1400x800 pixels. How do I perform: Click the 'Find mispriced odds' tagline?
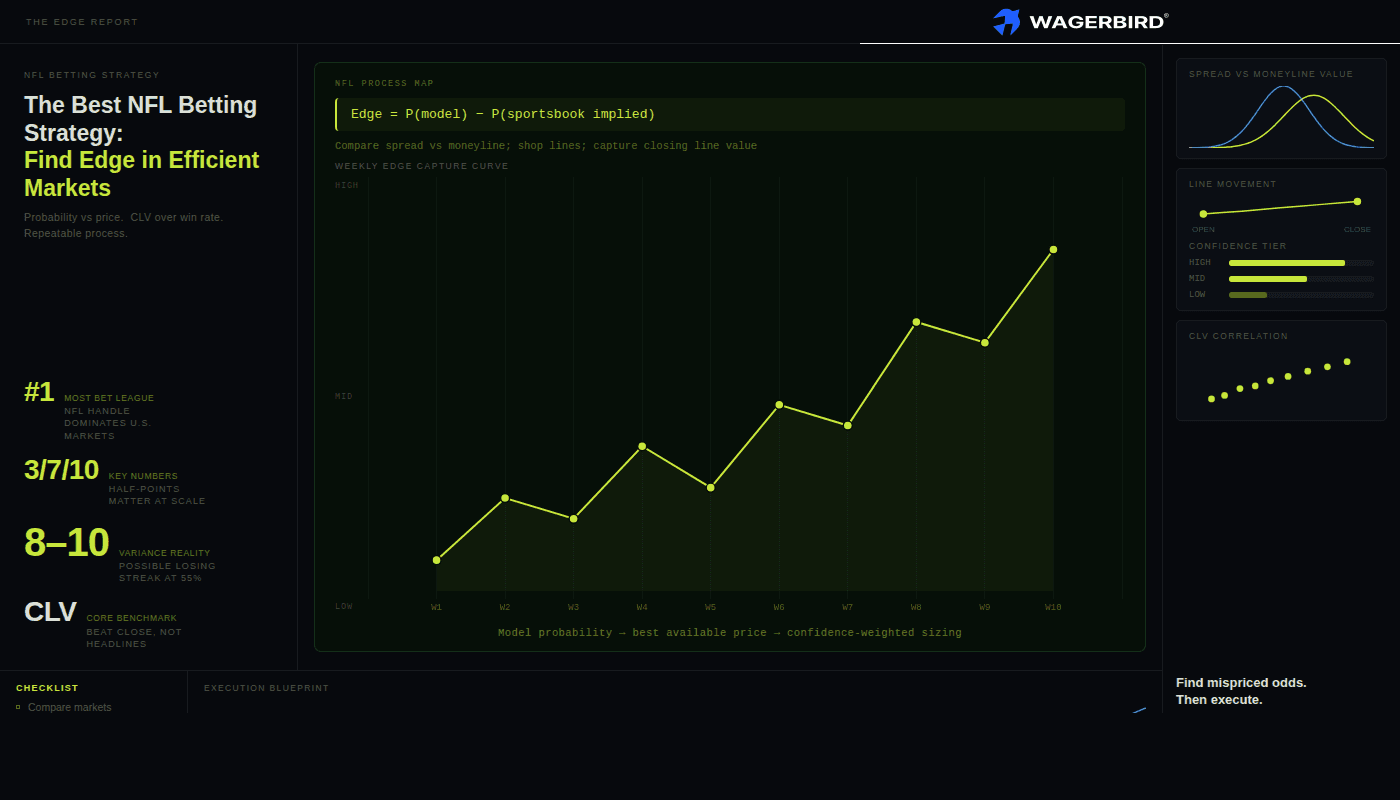1241,683
